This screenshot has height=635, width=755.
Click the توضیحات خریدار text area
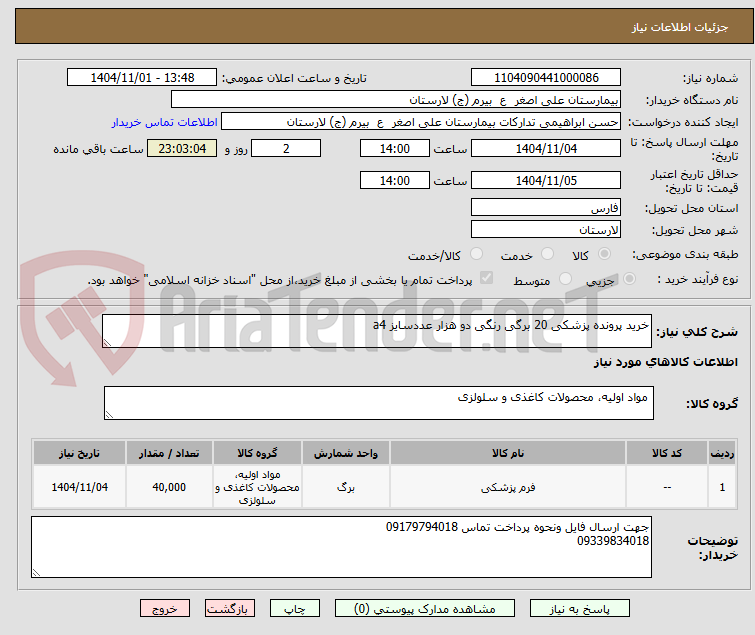click(x=341, y=547)
